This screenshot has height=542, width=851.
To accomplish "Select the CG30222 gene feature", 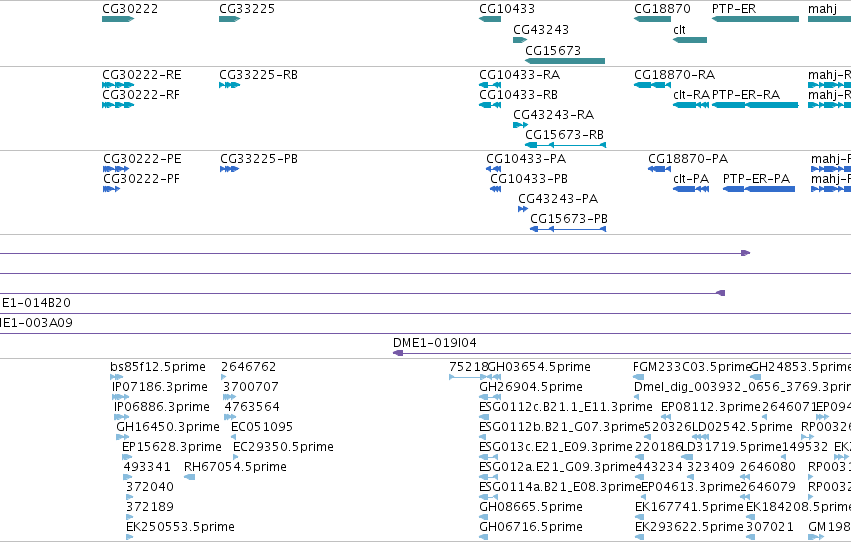I will (x=118, y=19).
